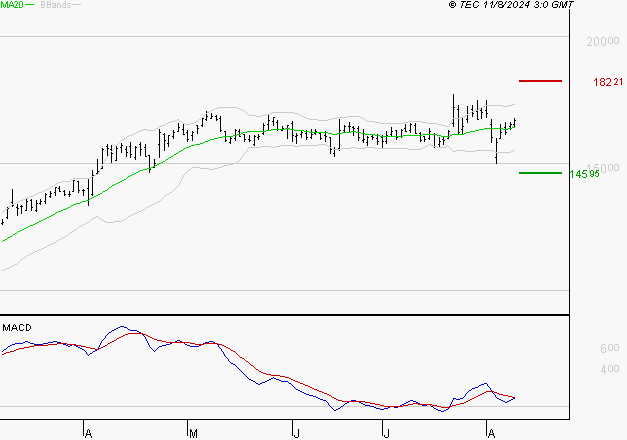Viewport: 627px width, 440px height.
Task: Click the green 145.95 support value
Action: [584, 174]
